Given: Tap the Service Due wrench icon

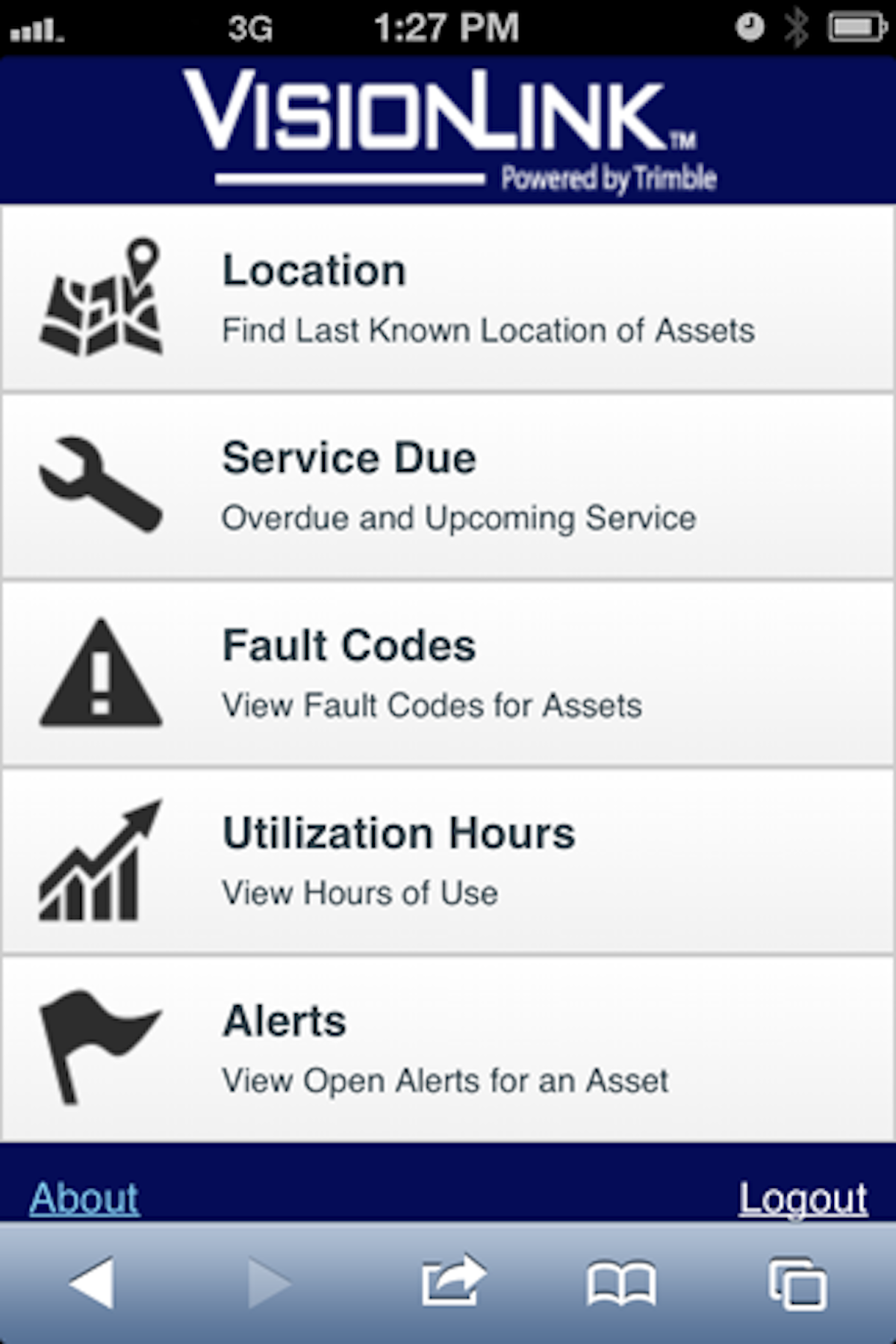Looking at the screenshot, I should pyautogui.click(x=101, y=485).
